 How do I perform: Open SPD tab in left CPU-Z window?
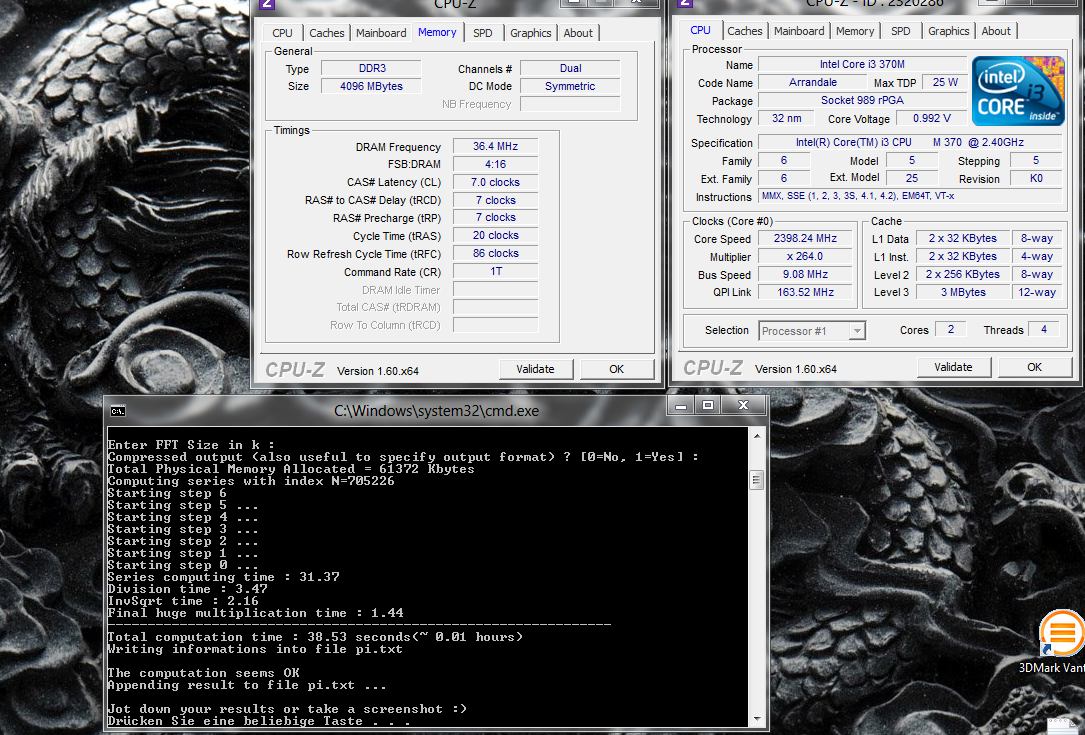coord(483,33)
